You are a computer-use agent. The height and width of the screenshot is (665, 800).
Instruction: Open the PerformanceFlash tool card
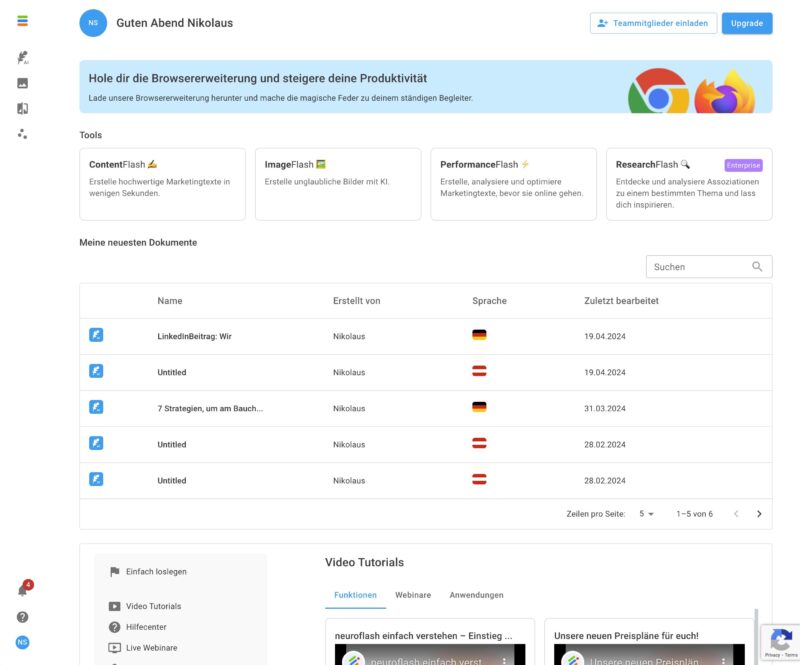point(513,184)
